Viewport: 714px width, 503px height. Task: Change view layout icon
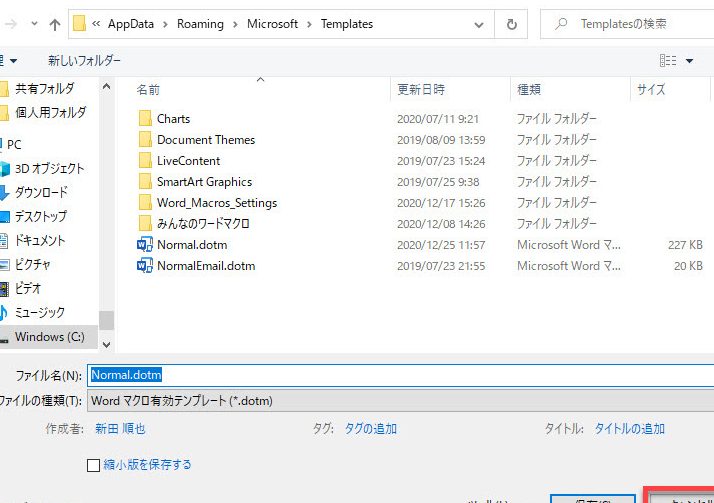click(668, 60)
